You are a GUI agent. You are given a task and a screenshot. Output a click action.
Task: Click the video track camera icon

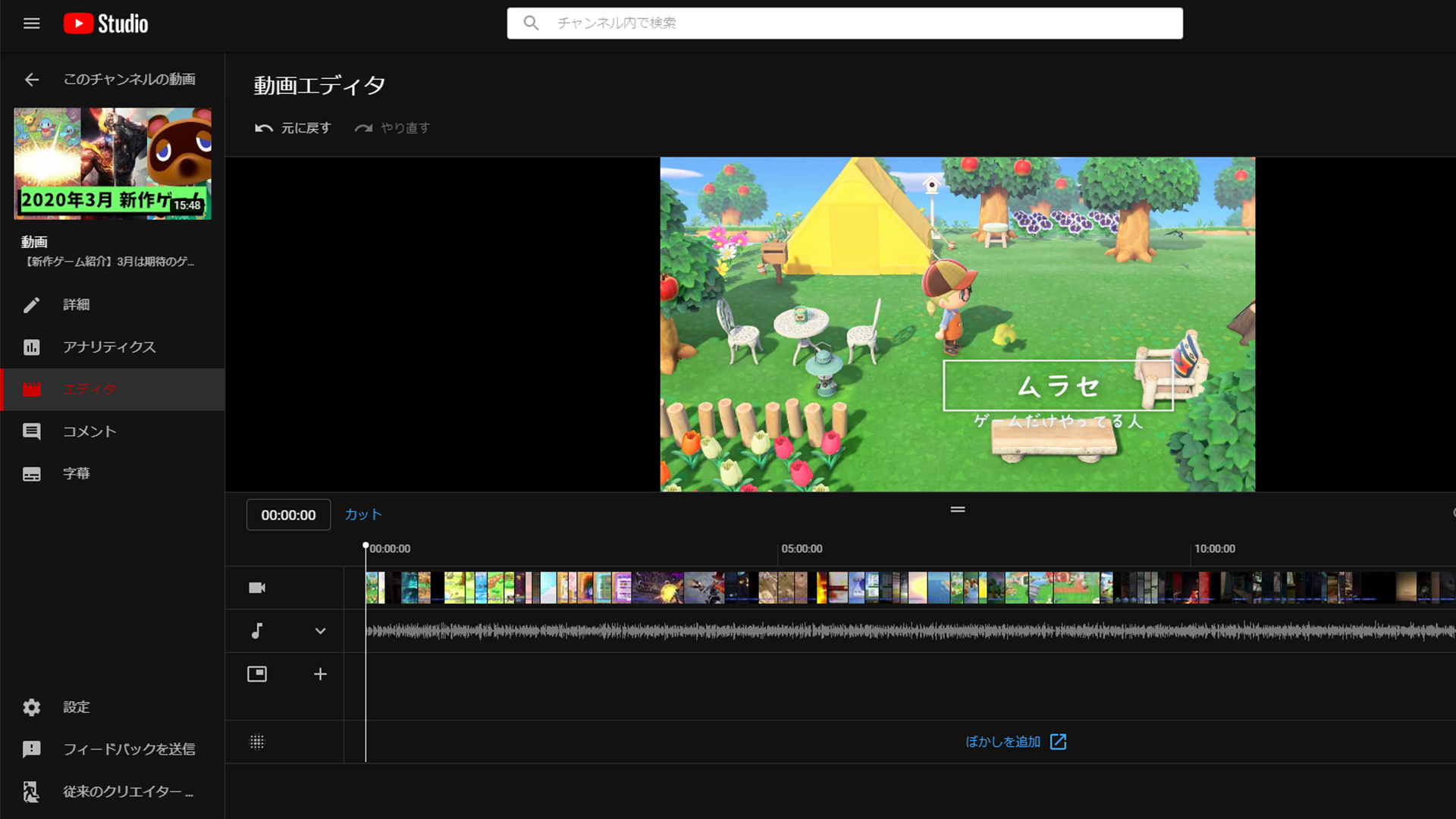(x=257, y=588)
